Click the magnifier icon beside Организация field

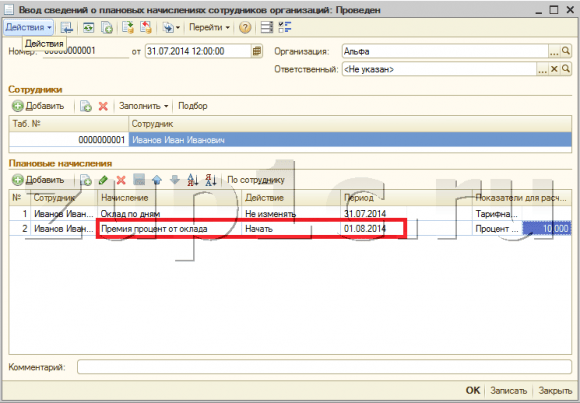coord(566,51)
